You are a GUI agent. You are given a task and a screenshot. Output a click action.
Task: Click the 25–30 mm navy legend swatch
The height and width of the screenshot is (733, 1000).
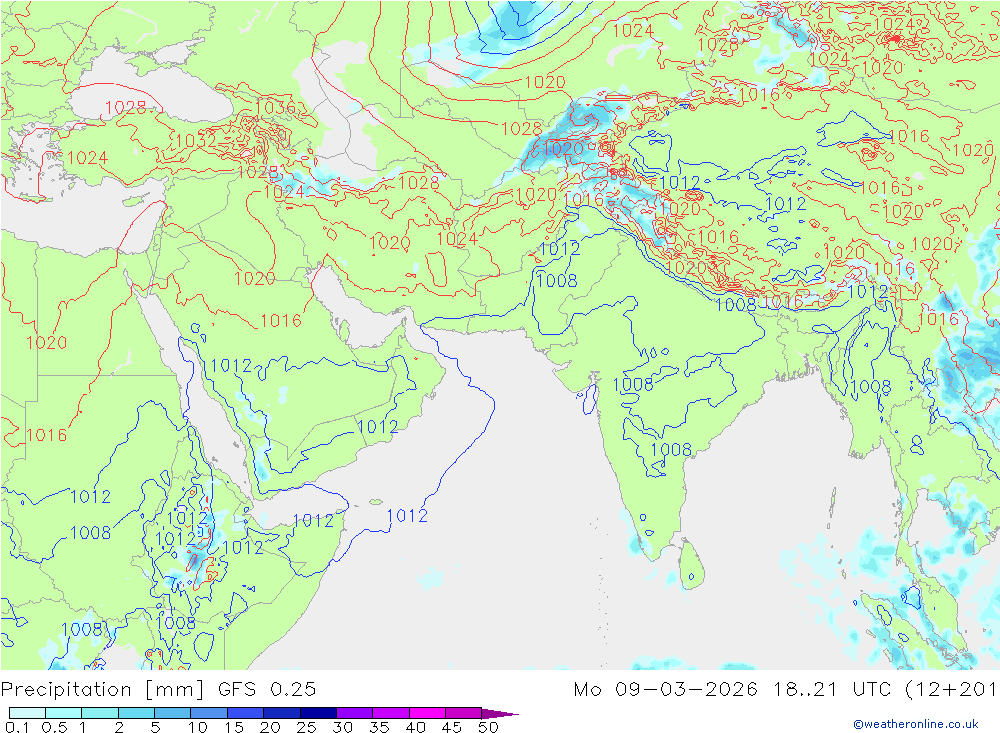click(318, 713)
